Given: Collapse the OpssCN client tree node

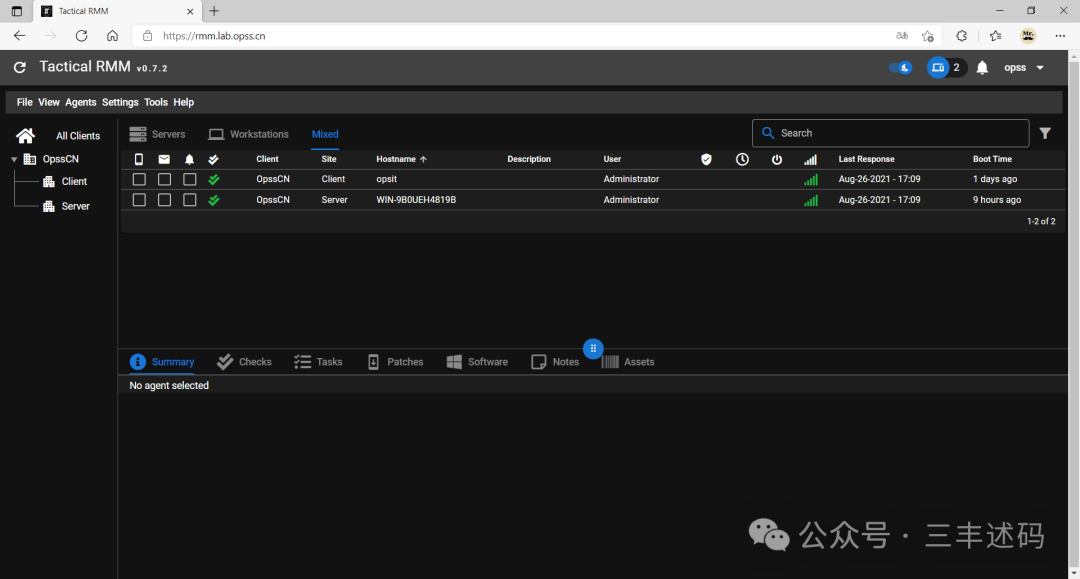Looking at the screenshot, I should (x=14, y=159).
